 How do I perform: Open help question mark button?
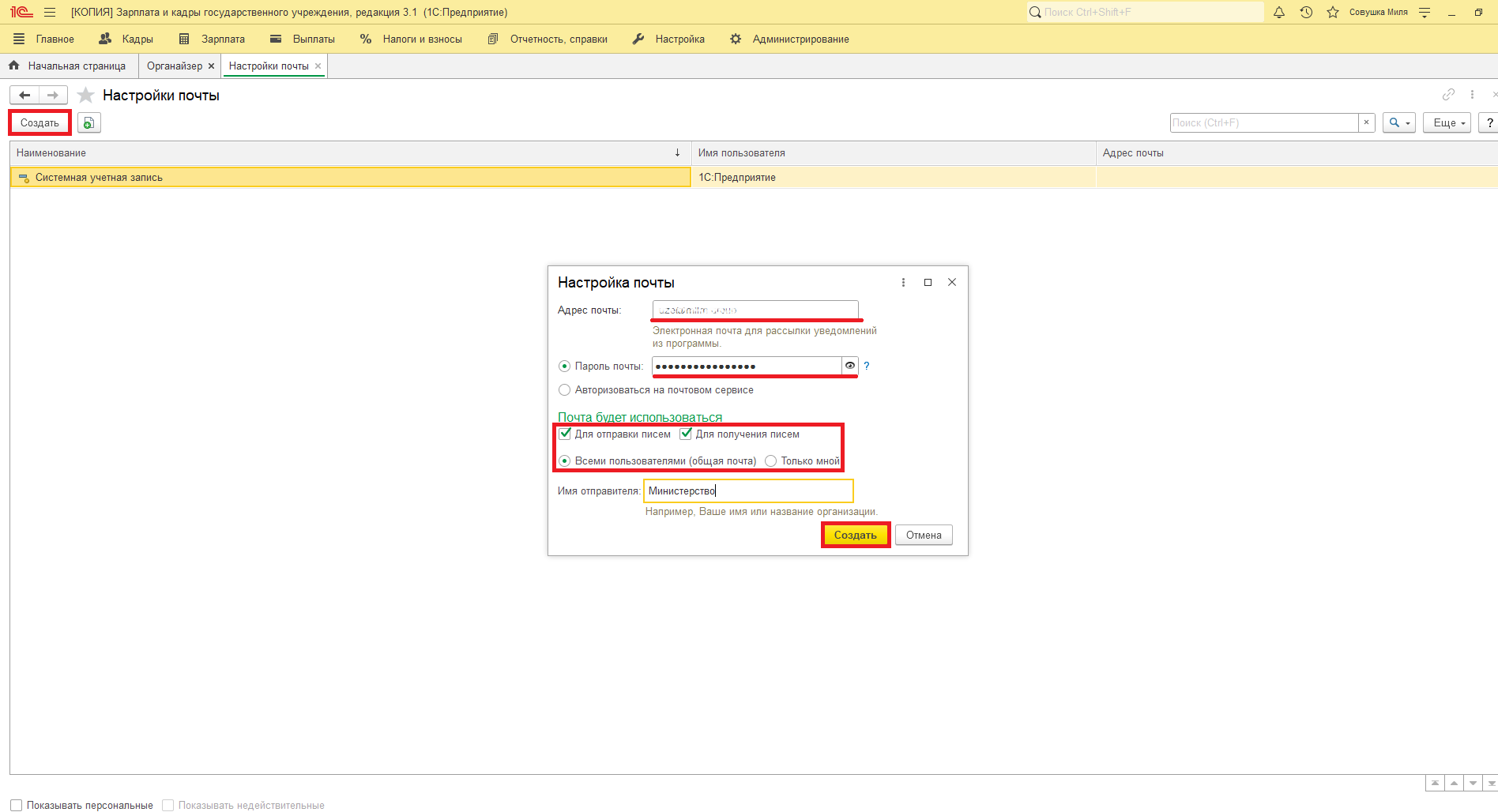point(1489,122)
